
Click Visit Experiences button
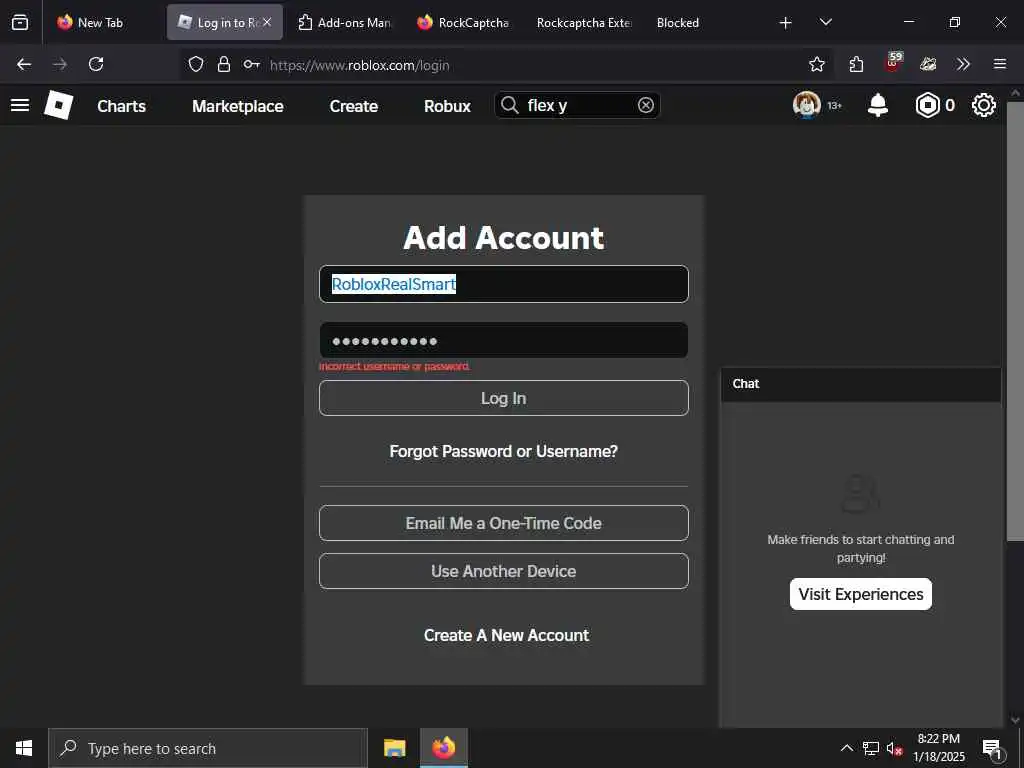tap(861, 594)
